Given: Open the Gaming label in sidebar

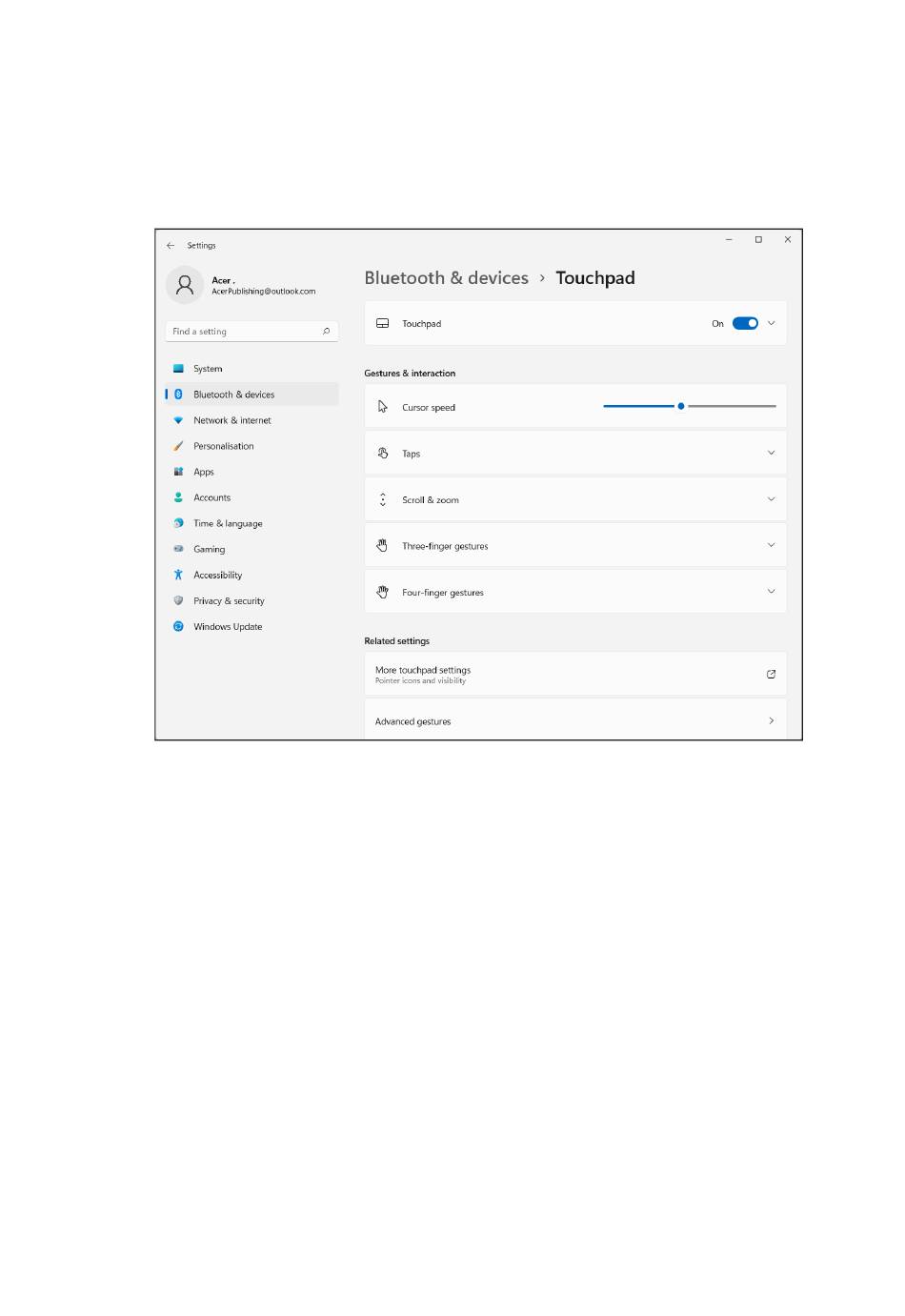Looking at the screenshot, I should 210,550.
